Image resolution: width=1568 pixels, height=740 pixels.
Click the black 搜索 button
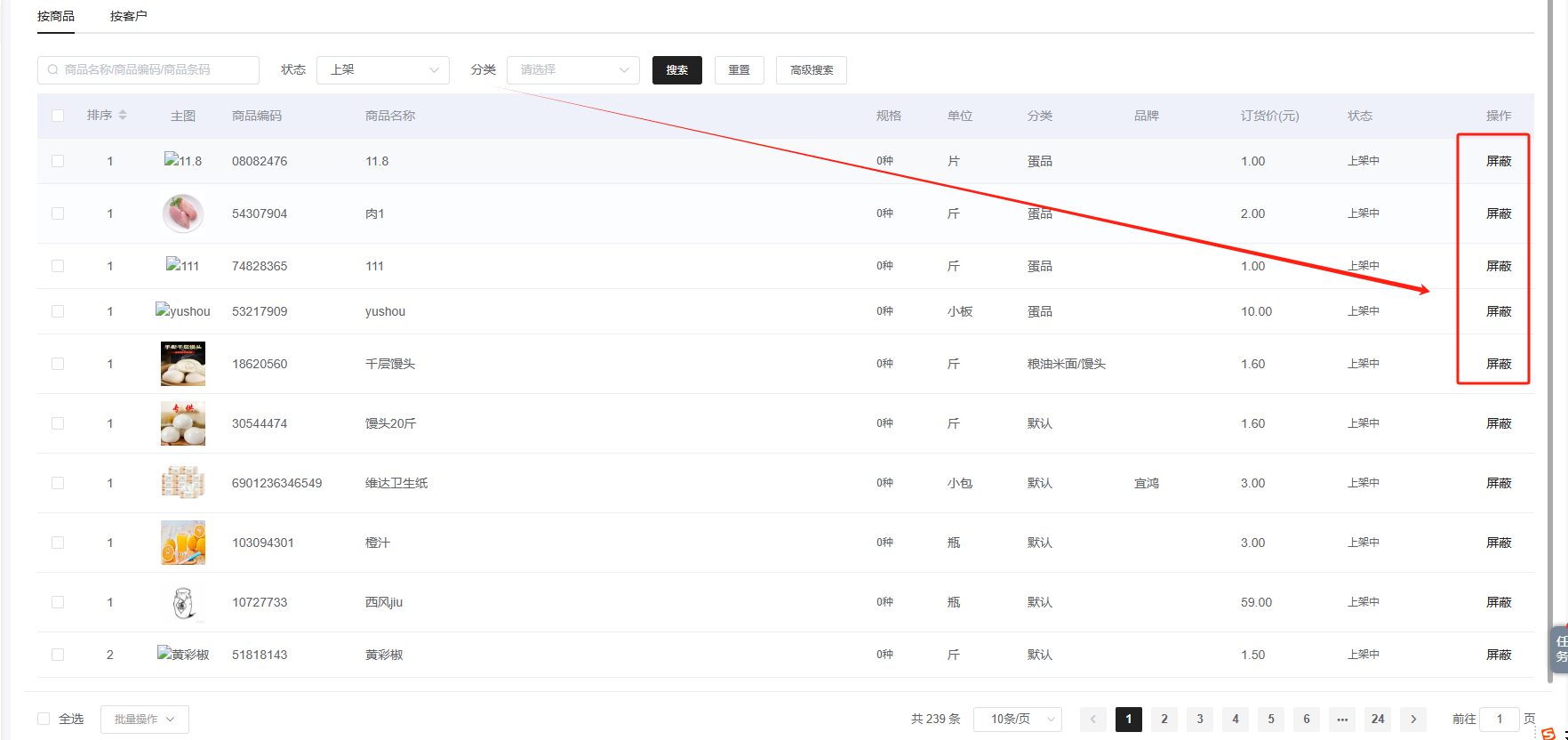tap(677, 70)
